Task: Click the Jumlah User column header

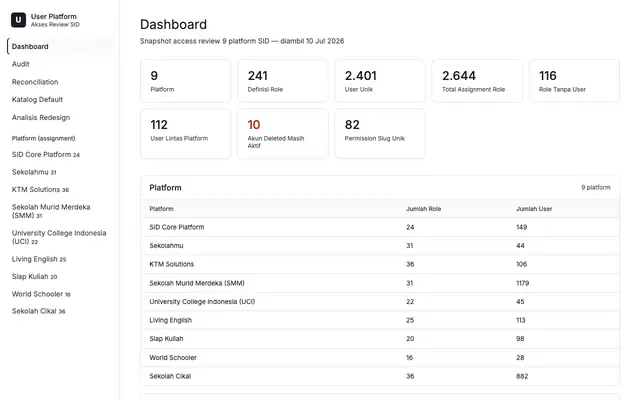Action: click(x=534, y=209)
